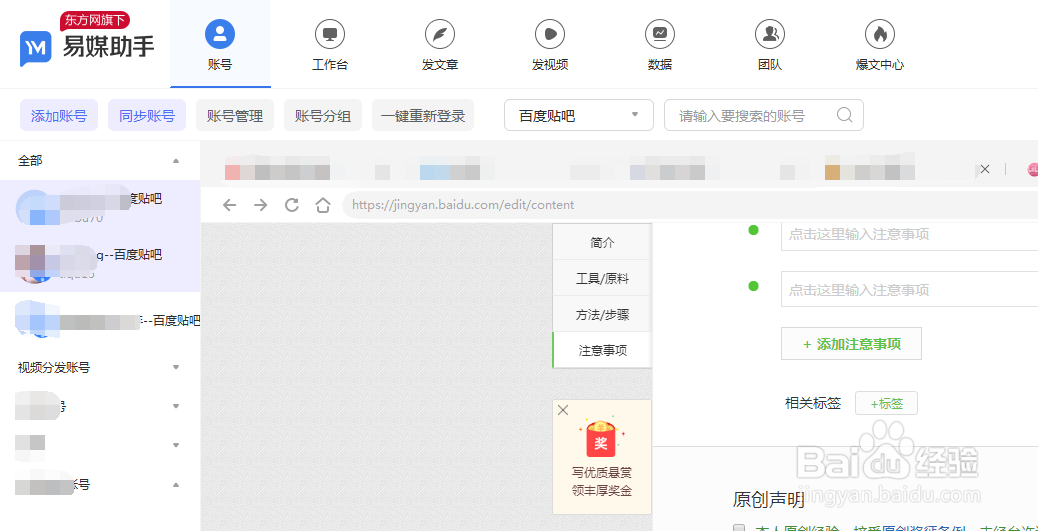Viewport: 1038px width, 531px height.
Task: Click the browser forward arrow
Action: (x=261, y=205)
